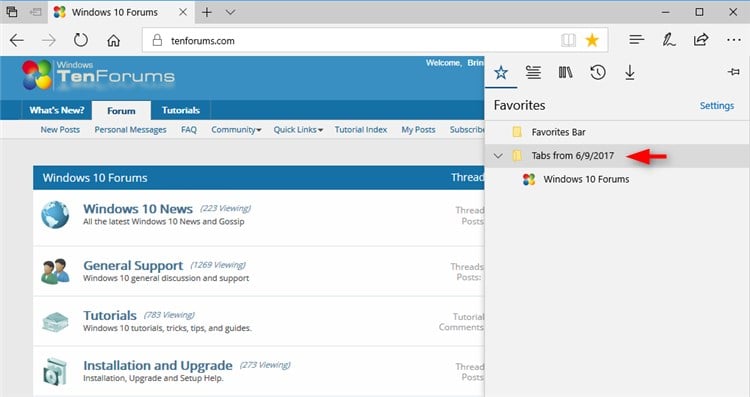Select the Forum tab
The width and height of the screenshot is (750, 397).
121,110
